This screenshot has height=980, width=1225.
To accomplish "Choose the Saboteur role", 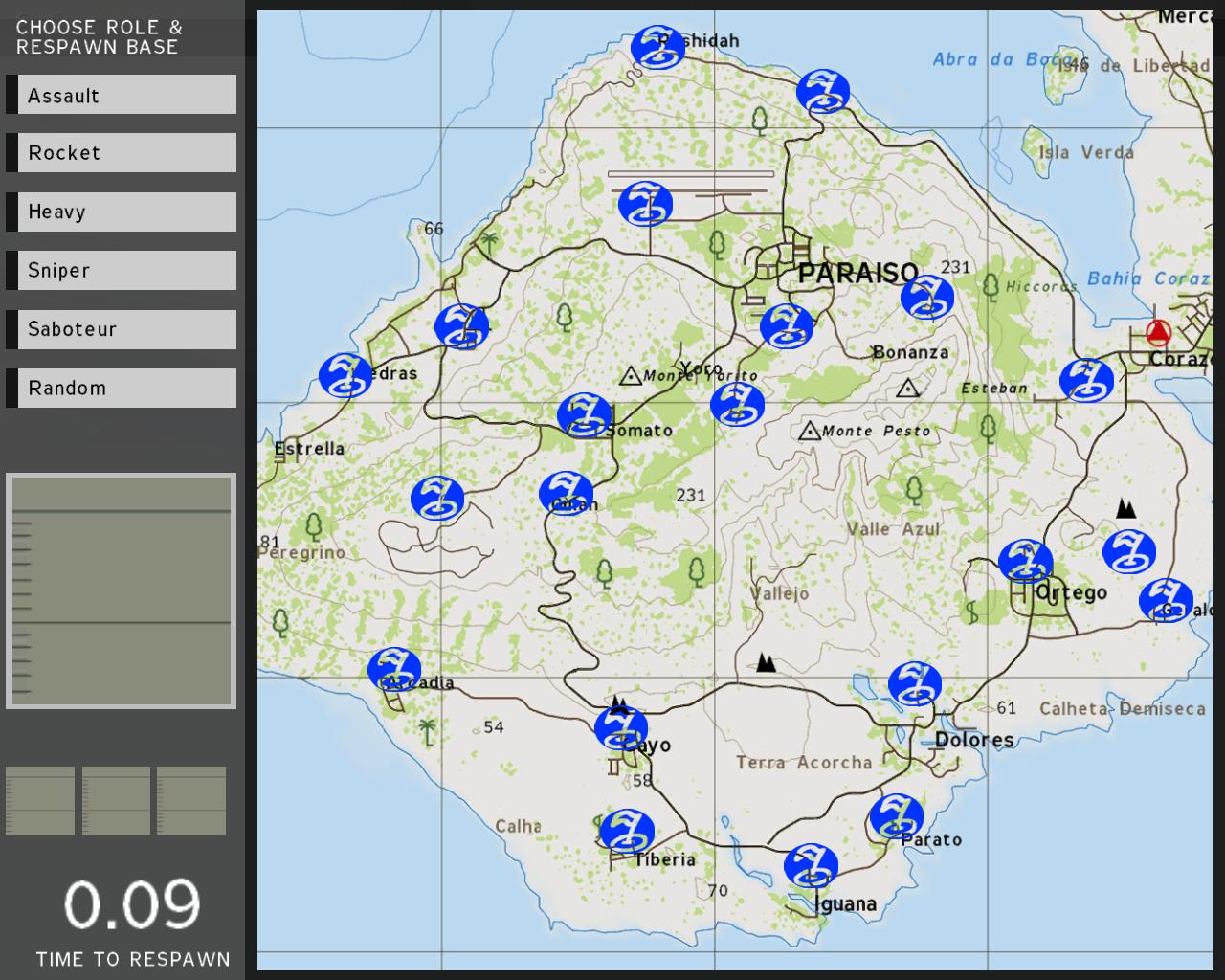I will [122, 329].
